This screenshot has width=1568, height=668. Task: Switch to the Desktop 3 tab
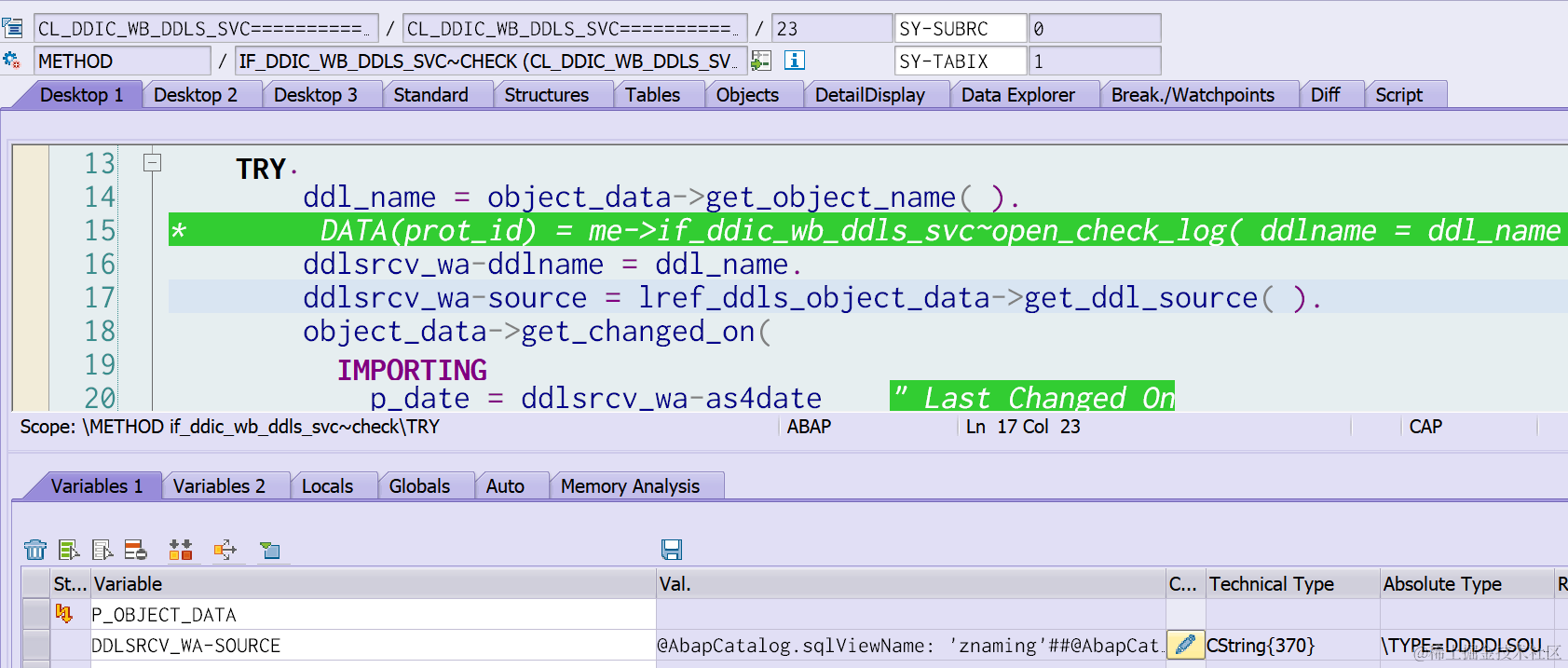click(316, 95)
